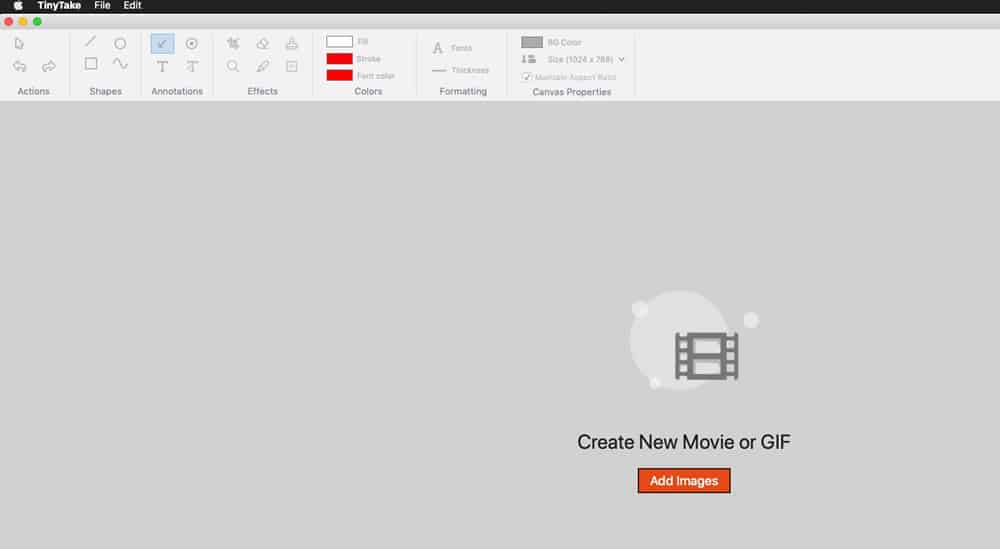Image resolution: width=1000 pixels, height=549 pixels.
Task: Undo the last action
Action: [20, 66]
